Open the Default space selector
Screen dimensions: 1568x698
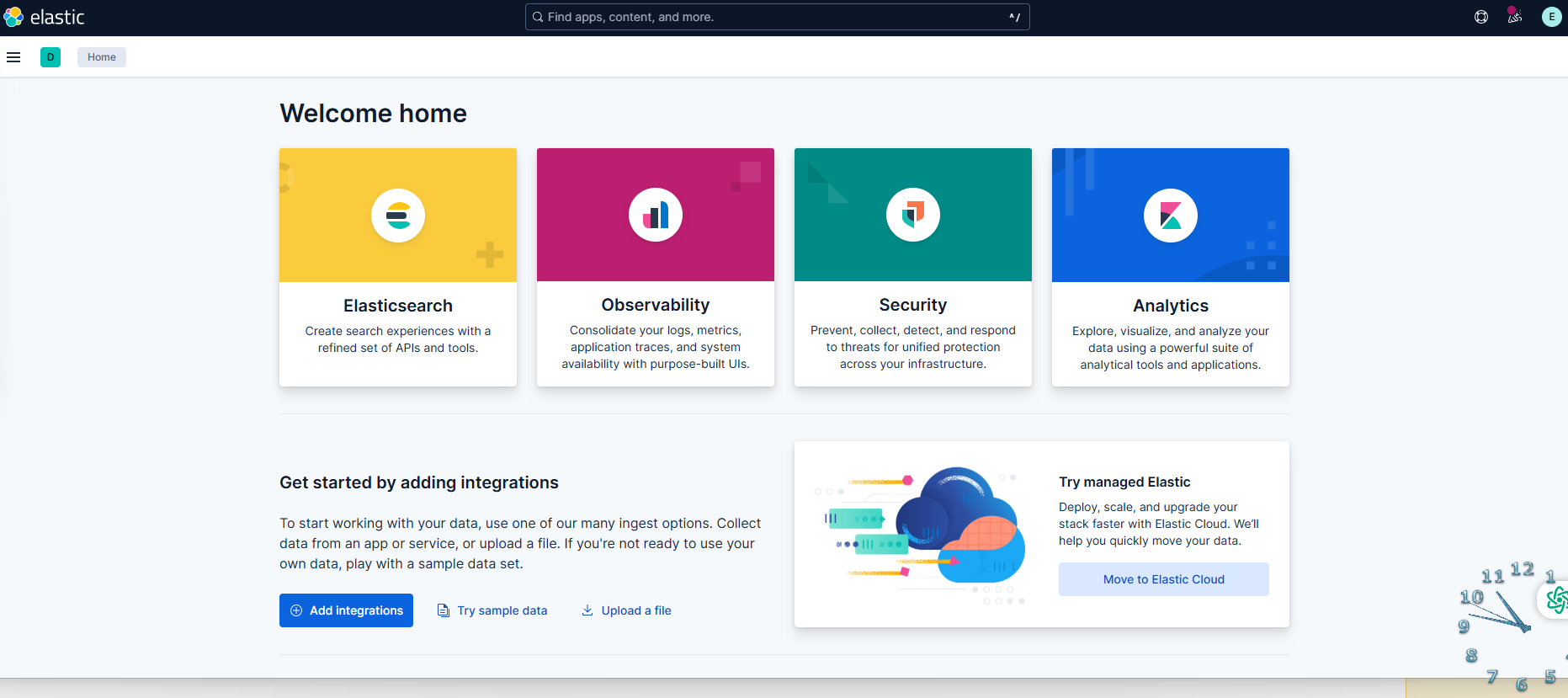tap(50, 57)
